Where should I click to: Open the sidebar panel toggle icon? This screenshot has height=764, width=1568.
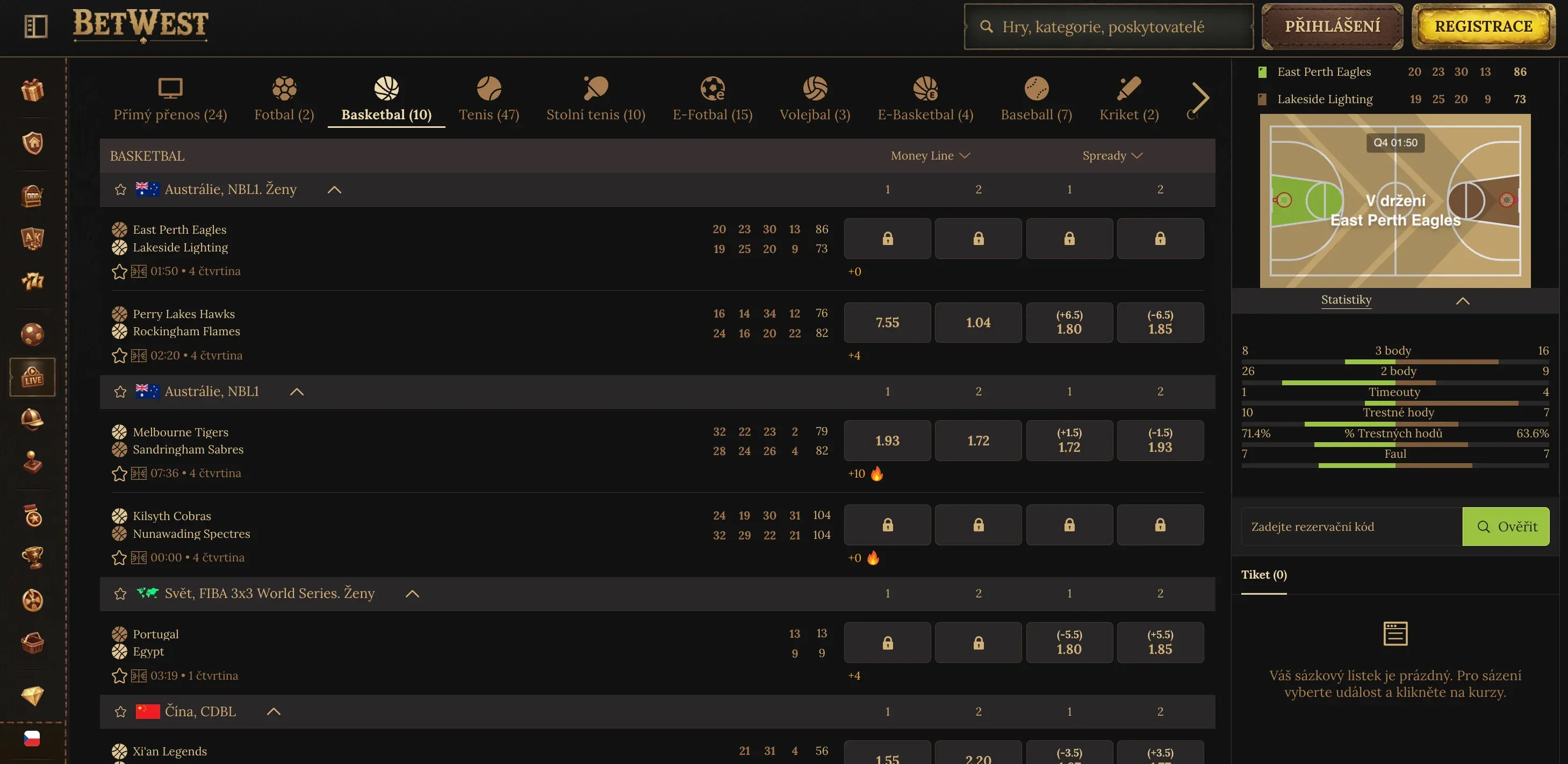[36, 26]
